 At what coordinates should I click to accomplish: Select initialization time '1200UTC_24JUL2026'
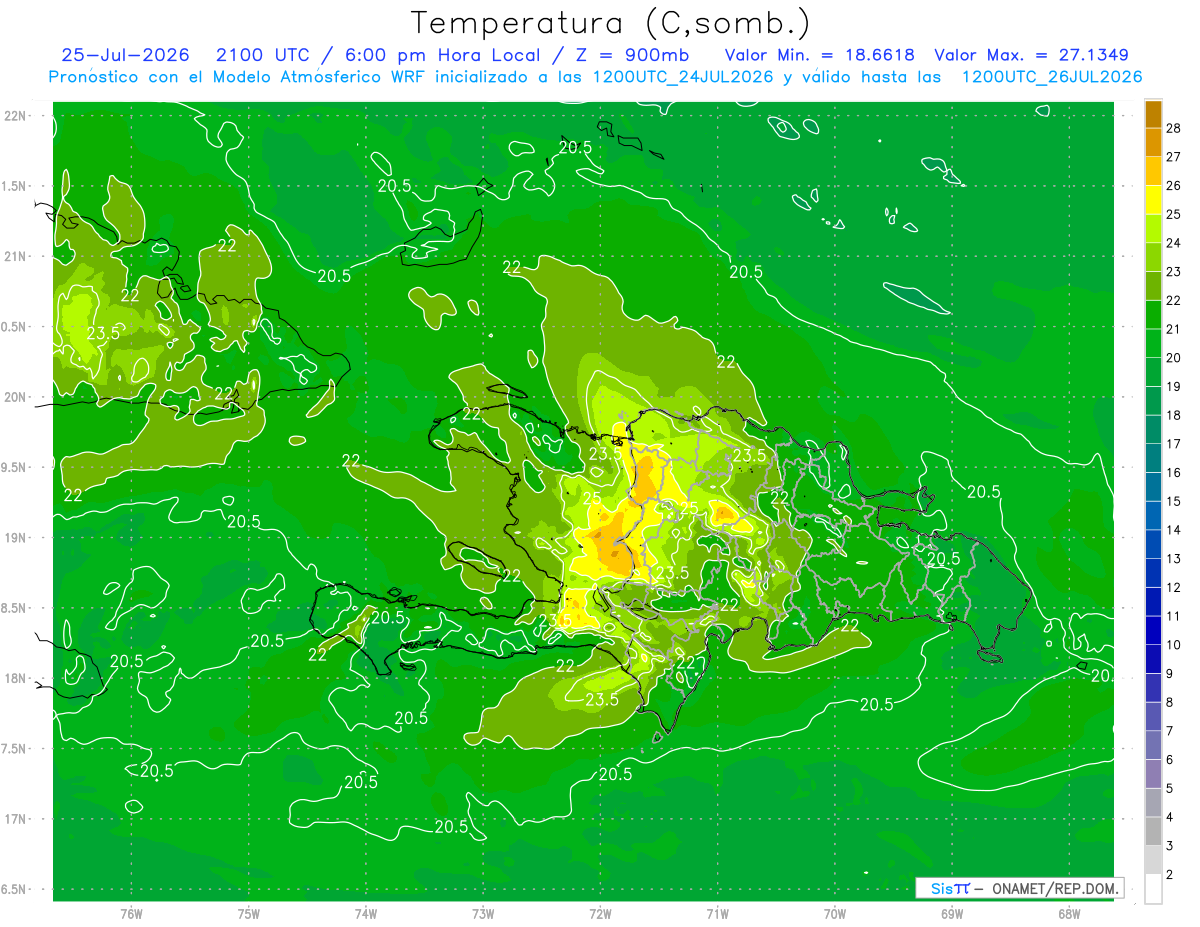coord(683,77)
